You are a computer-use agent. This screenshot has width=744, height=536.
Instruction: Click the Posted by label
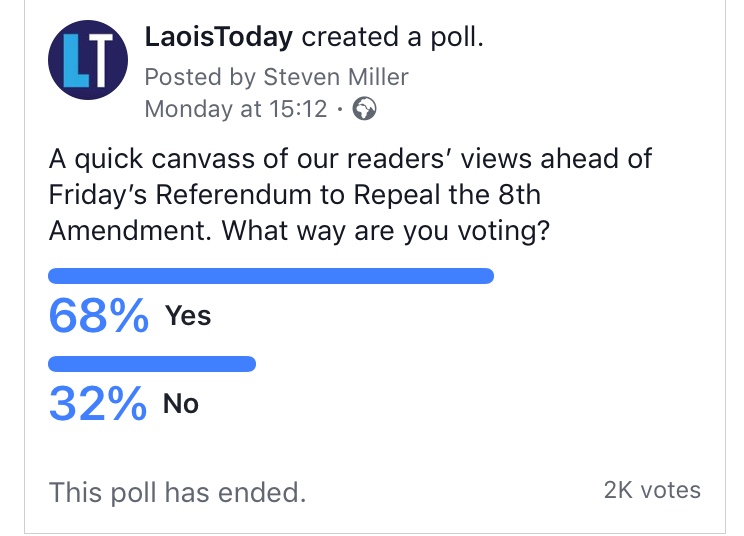(200, 77)
